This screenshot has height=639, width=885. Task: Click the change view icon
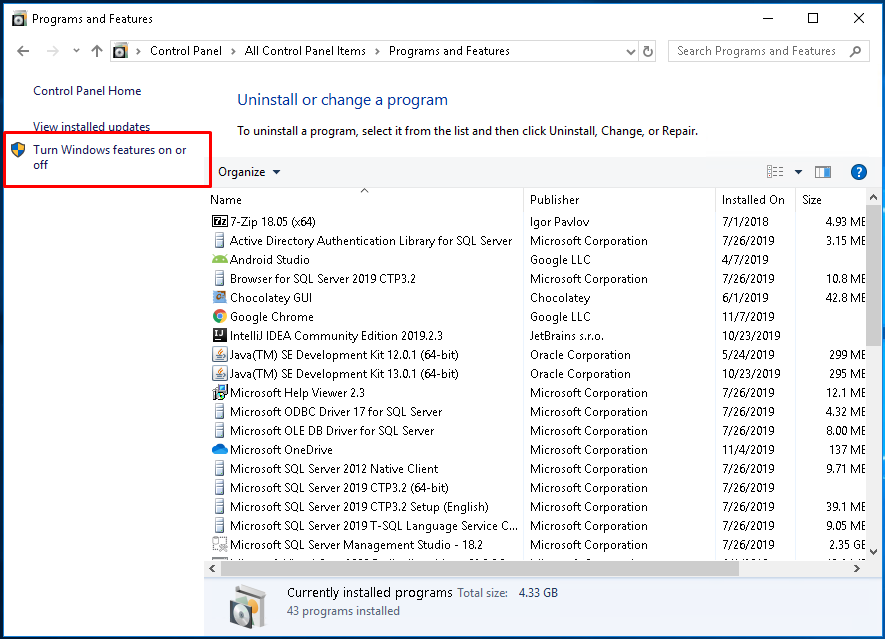[775, 172]
